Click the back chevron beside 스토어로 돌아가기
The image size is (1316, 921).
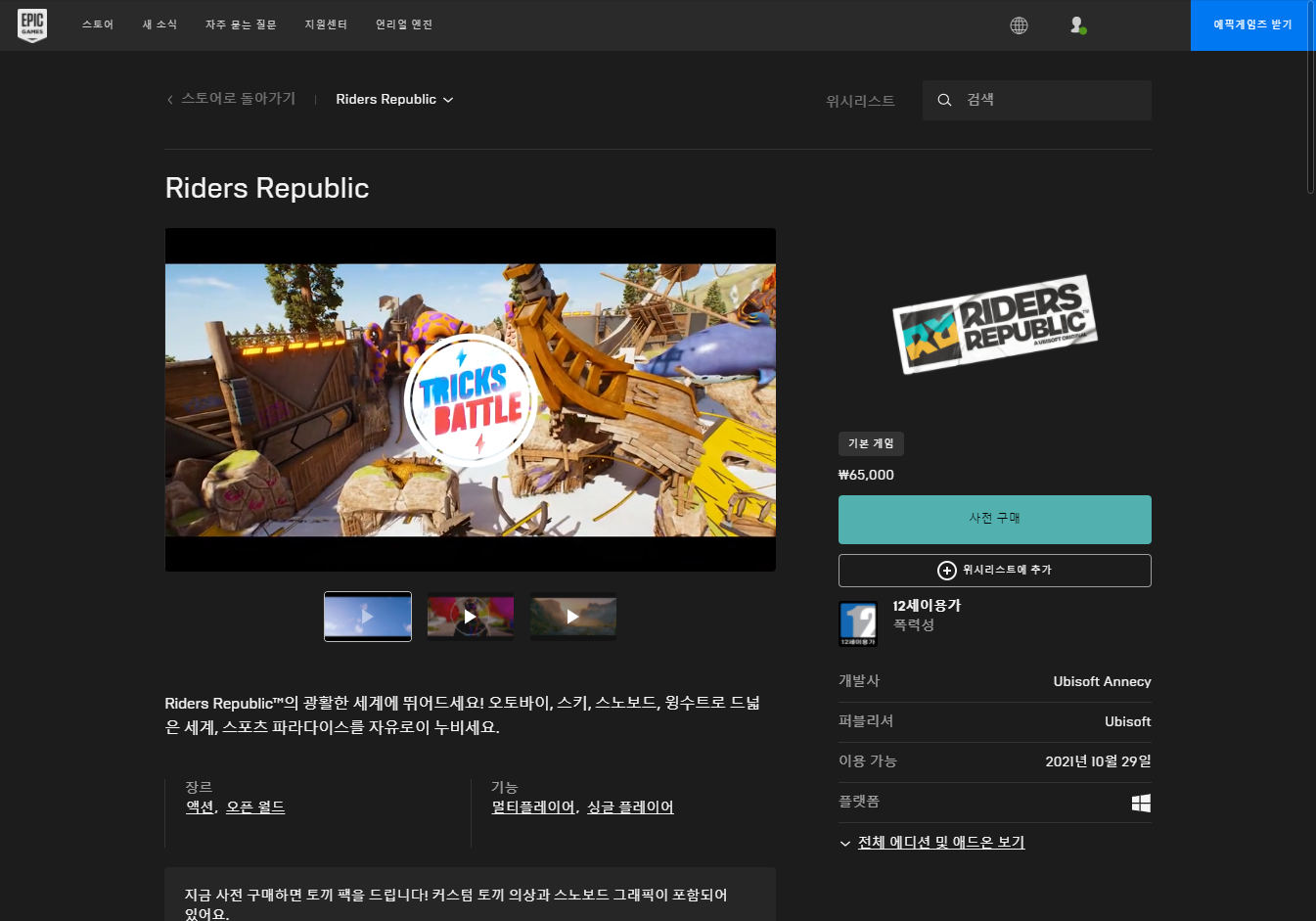[170, 100]
